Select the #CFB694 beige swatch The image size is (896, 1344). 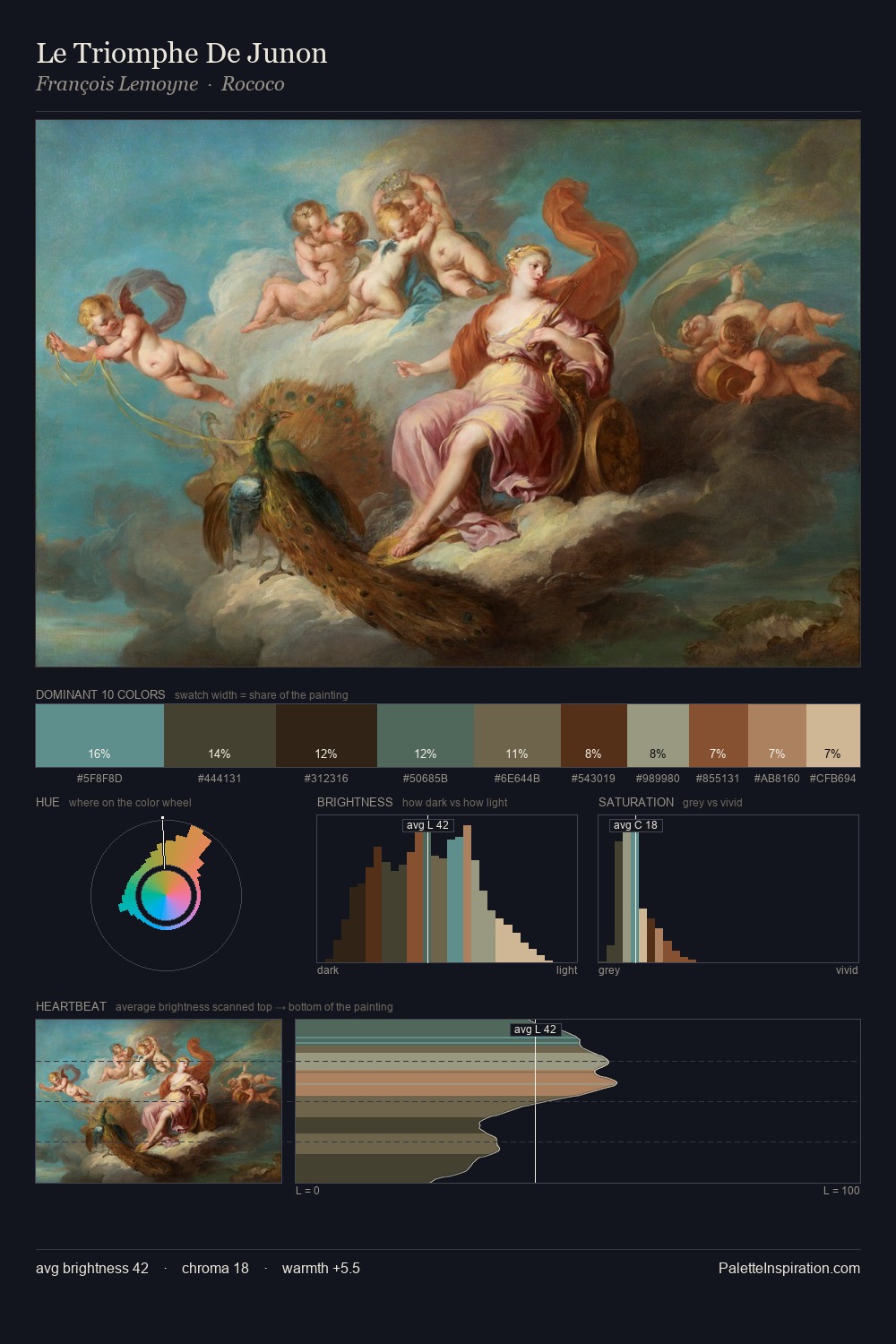tap(833, 736)
